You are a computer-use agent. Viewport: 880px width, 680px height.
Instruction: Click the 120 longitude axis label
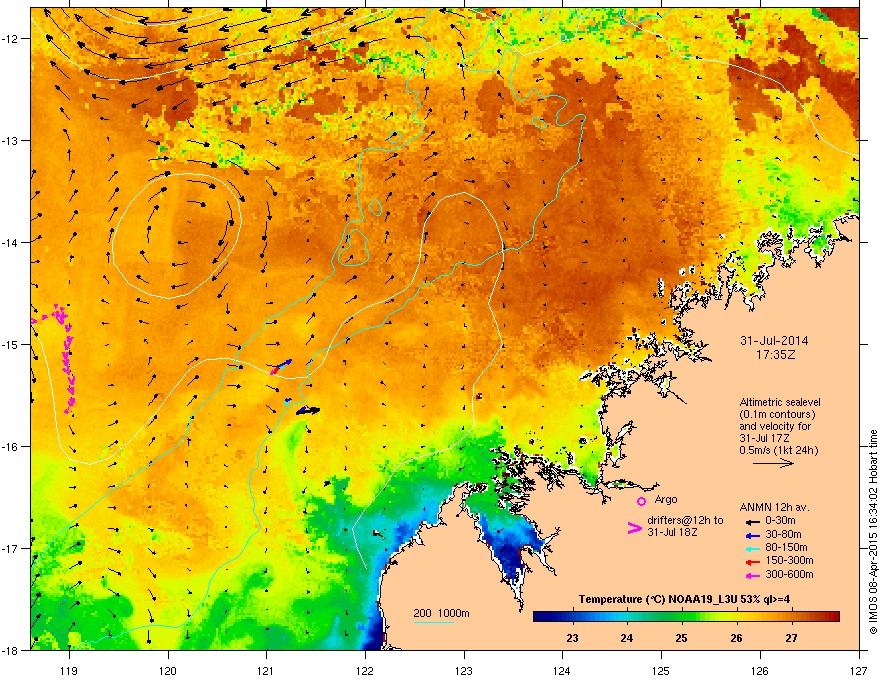[168, 670]
